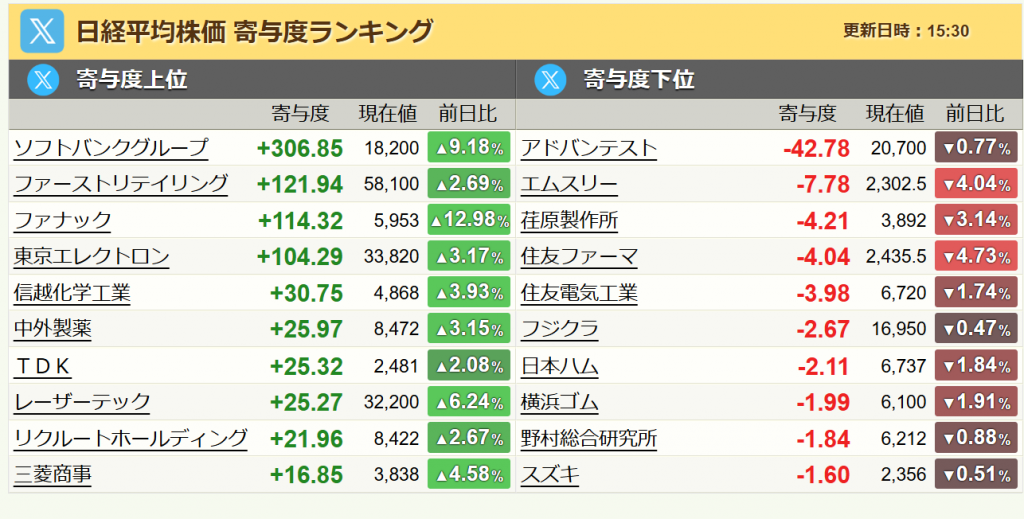Viewport: 1024px width, 519px height.
Task: Go to the 東京エレクトロン page
Action: coord(92,257)
